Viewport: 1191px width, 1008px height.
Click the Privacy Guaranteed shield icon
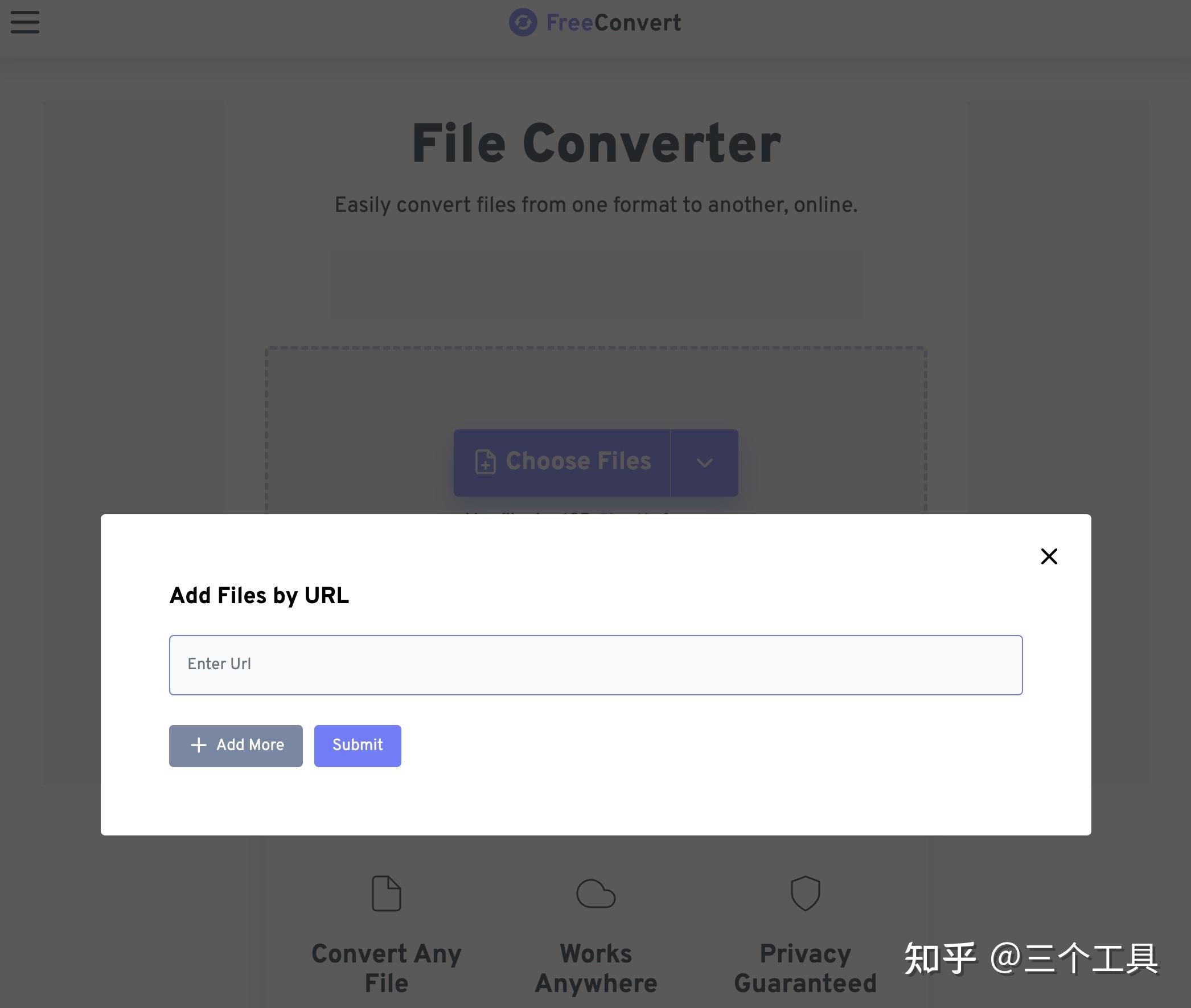point(805,893)
